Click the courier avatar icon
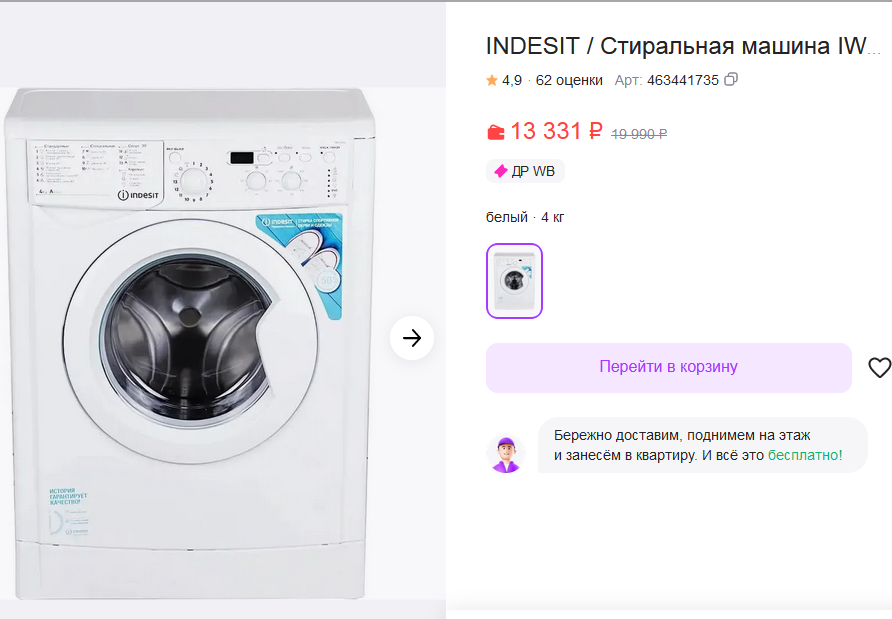Viewport: 892px width, 619px height. click(506, 453)
